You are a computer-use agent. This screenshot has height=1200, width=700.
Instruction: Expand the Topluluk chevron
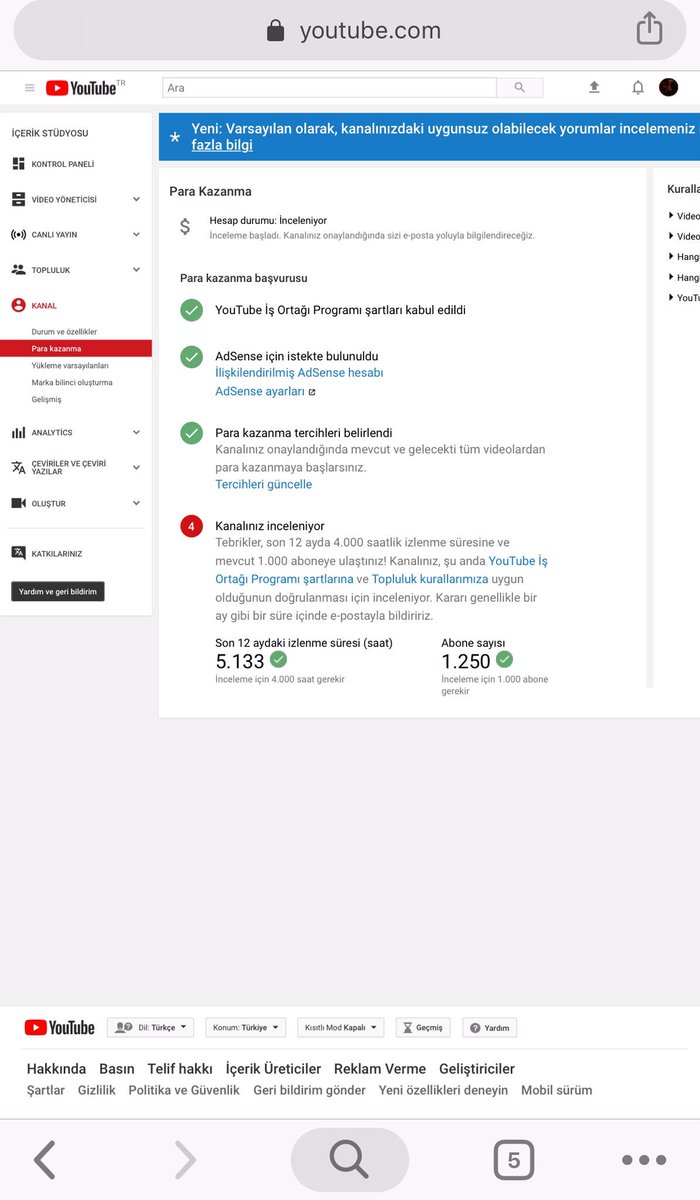136,270
